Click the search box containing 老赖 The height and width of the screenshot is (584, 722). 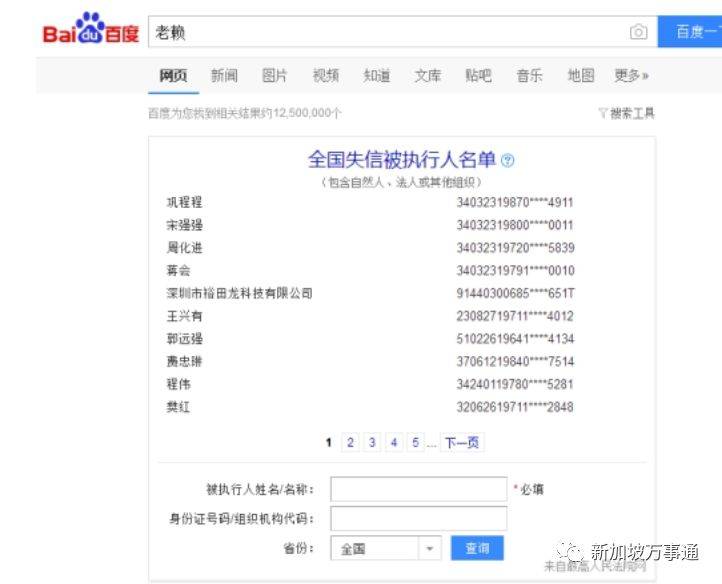click(x=390, y=32)
